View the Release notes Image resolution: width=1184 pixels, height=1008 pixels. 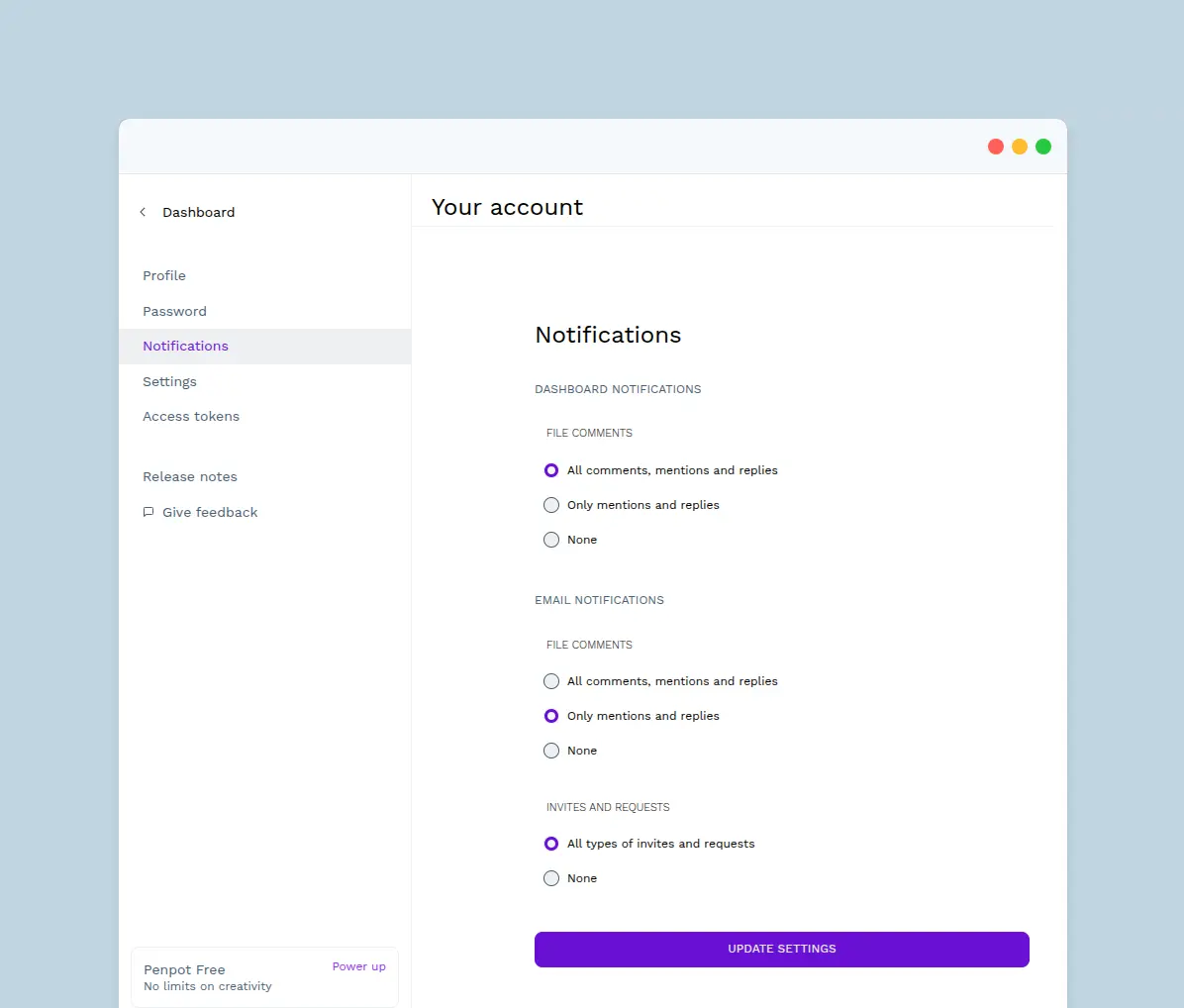pyautogui.click(x=190, y=477)
